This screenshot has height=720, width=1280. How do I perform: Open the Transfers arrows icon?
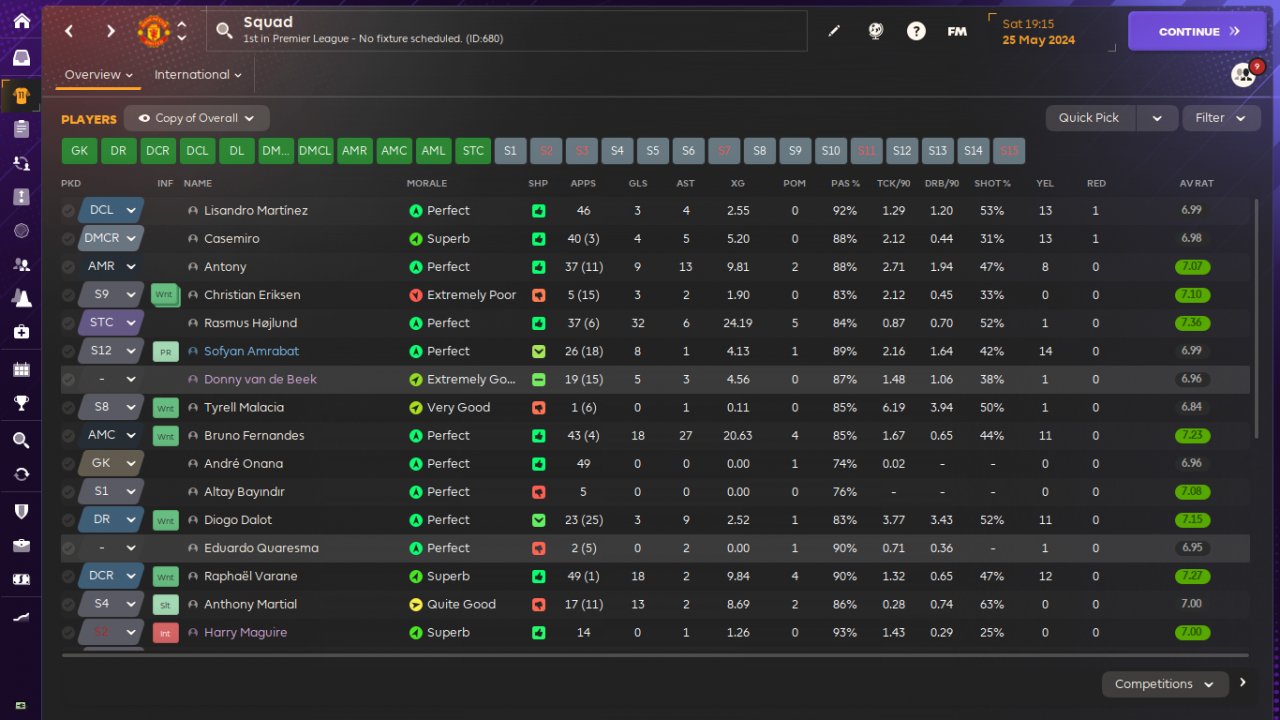[21, 474]
